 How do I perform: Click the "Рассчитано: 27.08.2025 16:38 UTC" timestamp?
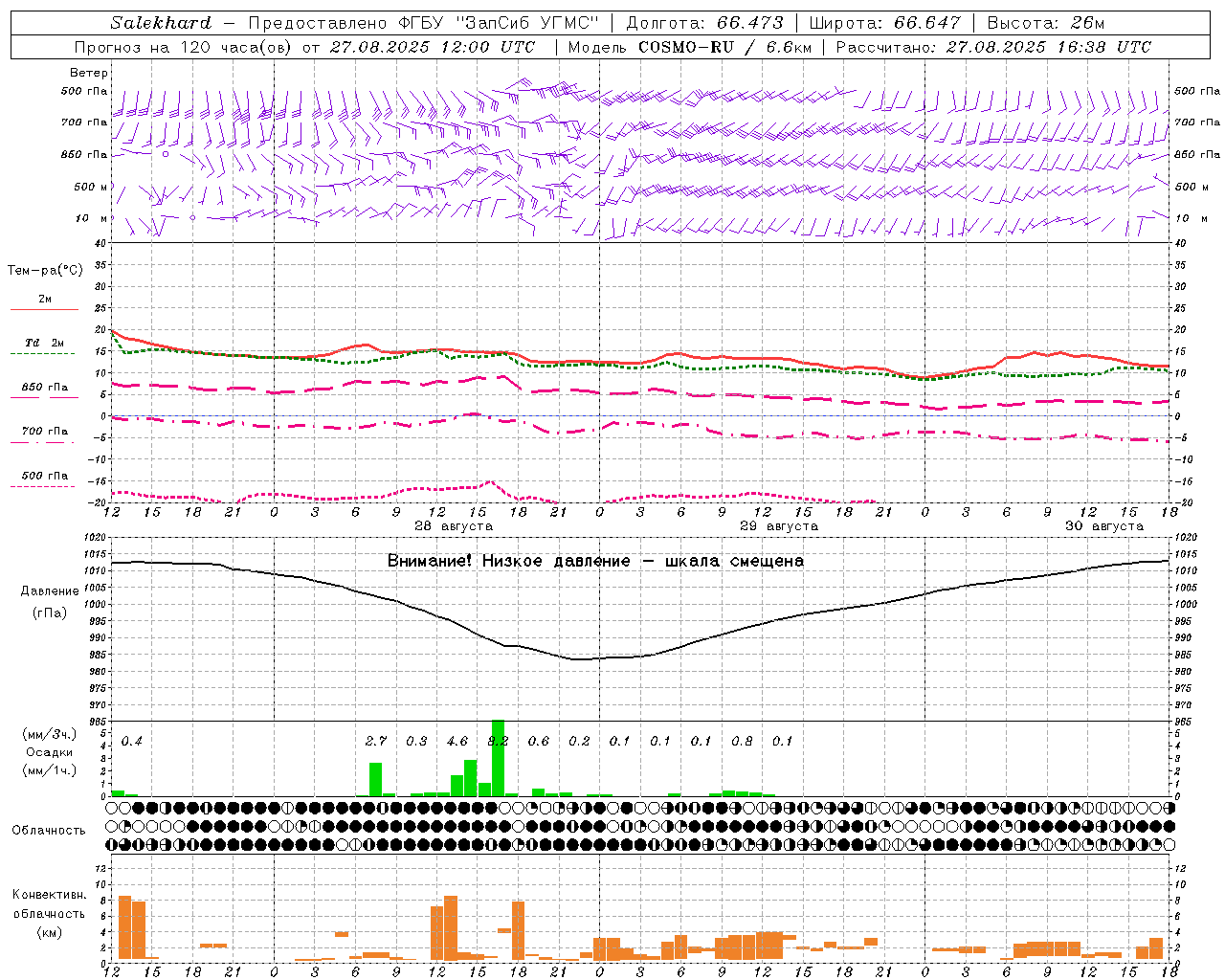[994, 47]
